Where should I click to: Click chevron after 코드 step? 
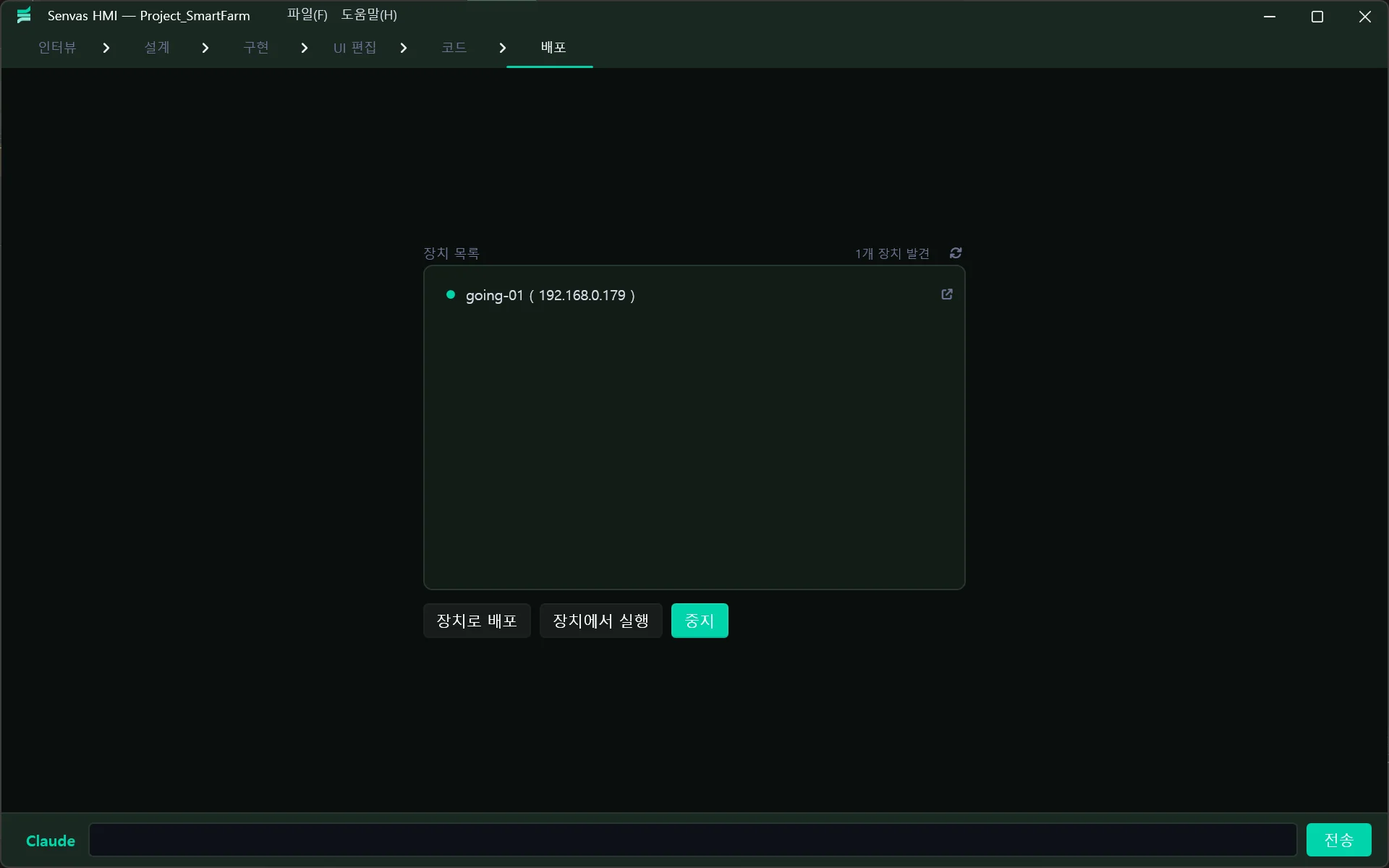(x=503, y=48)
